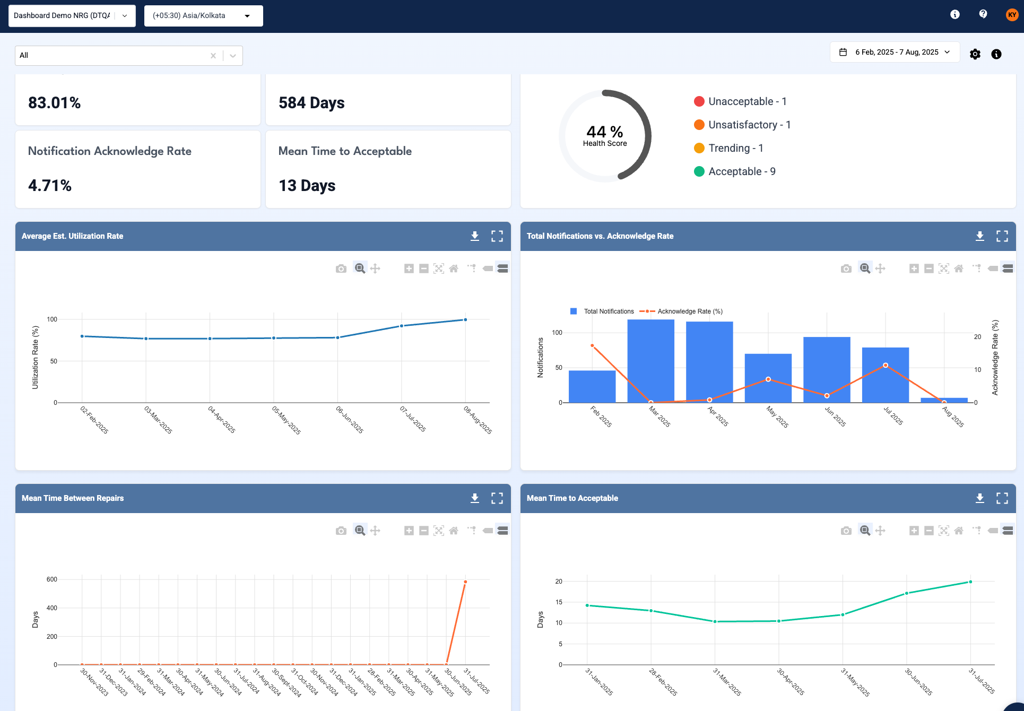Clear the All filter selection with the X
Viewport: 1024px width, 711px height.
(213, 55)
